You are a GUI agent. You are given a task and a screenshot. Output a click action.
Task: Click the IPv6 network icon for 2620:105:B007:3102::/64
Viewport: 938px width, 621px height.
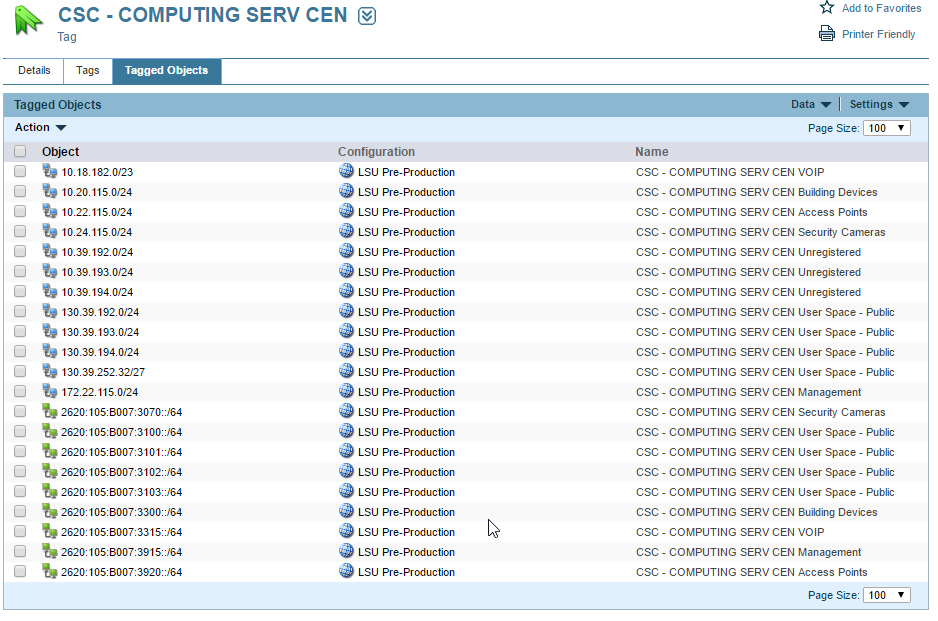(50, 471)
